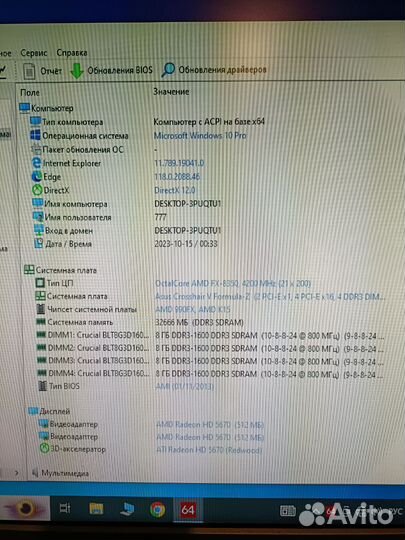Image resolution: width=405 pixels, height=540 pixels.
Task: Select the Компьютер group icon
Action: click(24, 108)
